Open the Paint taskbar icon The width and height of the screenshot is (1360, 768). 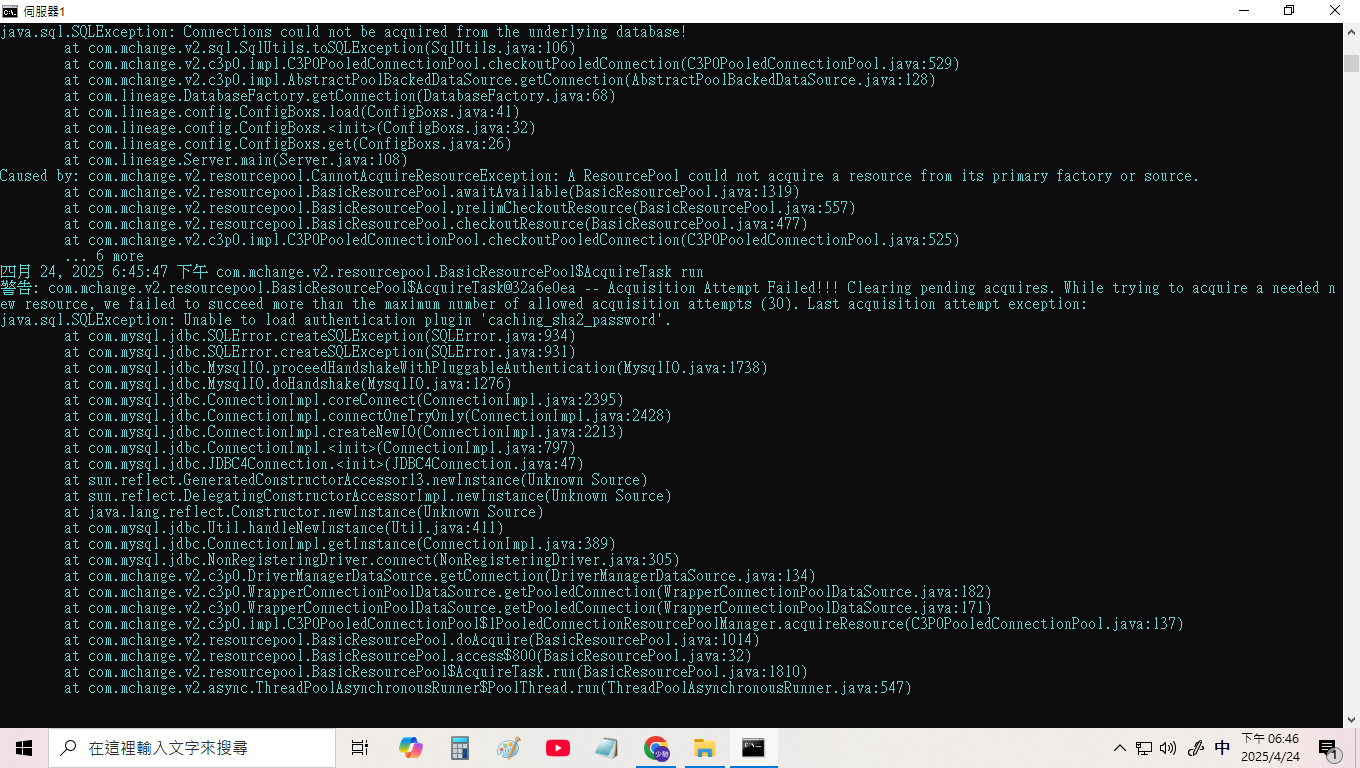(x=509, y=748)
